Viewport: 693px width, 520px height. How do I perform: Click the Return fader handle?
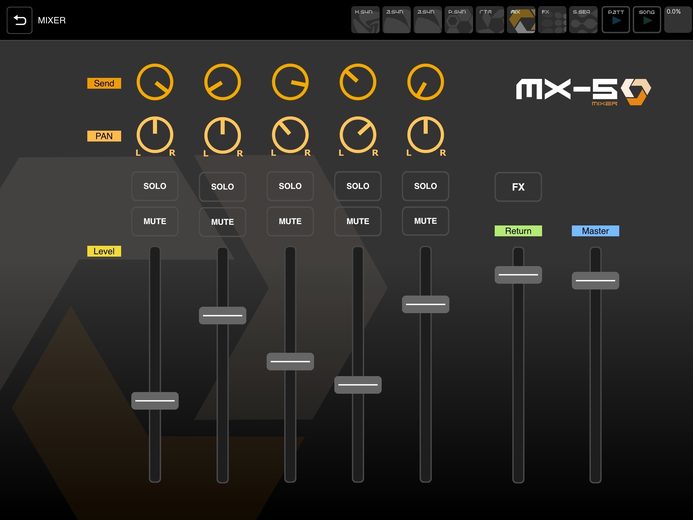tap(518, 275)
